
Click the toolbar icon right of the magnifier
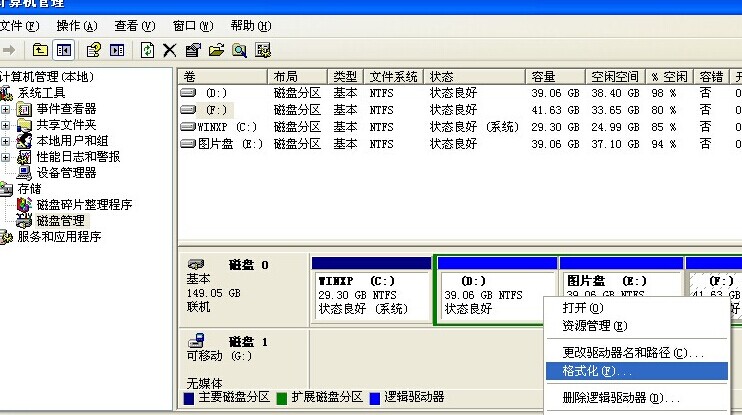click(263, 50)
